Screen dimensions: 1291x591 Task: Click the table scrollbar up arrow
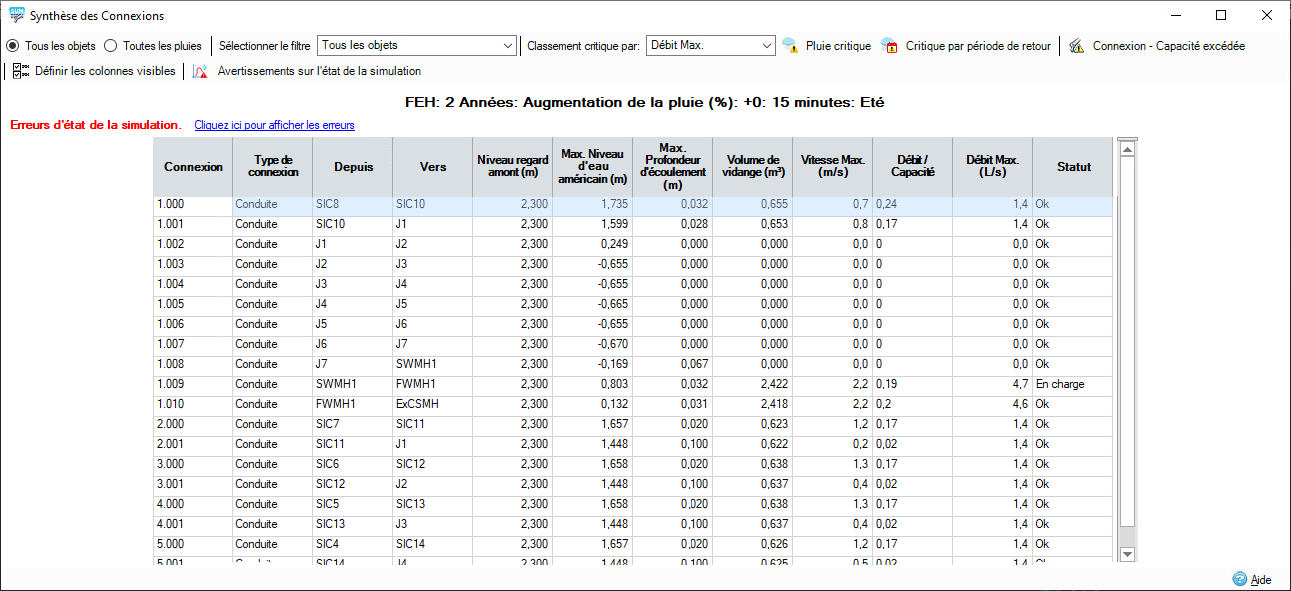click(x=1127, y=150)
